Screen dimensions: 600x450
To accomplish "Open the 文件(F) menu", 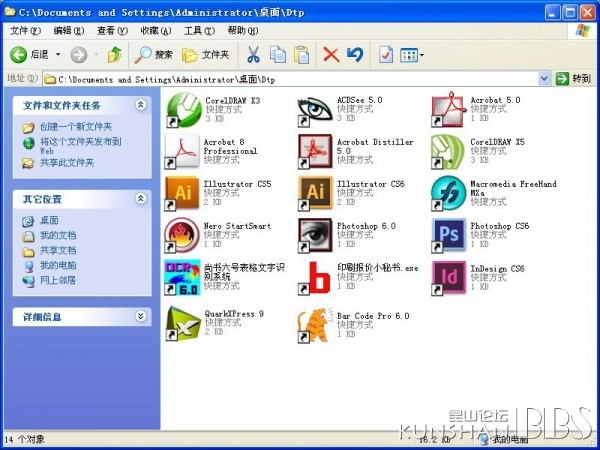I will [25, 31].
